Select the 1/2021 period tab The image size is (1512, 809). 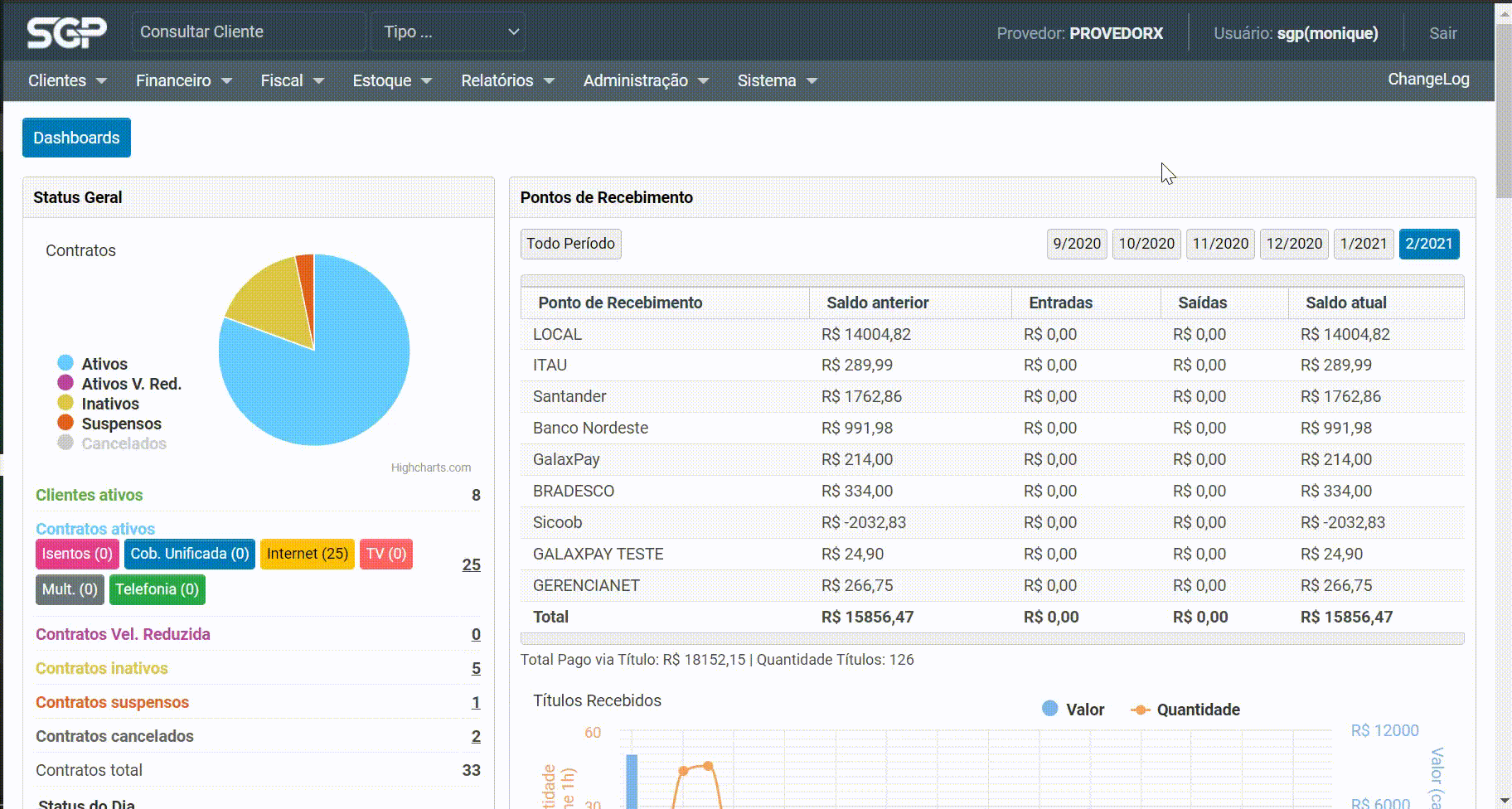[x=1364, y=244]
